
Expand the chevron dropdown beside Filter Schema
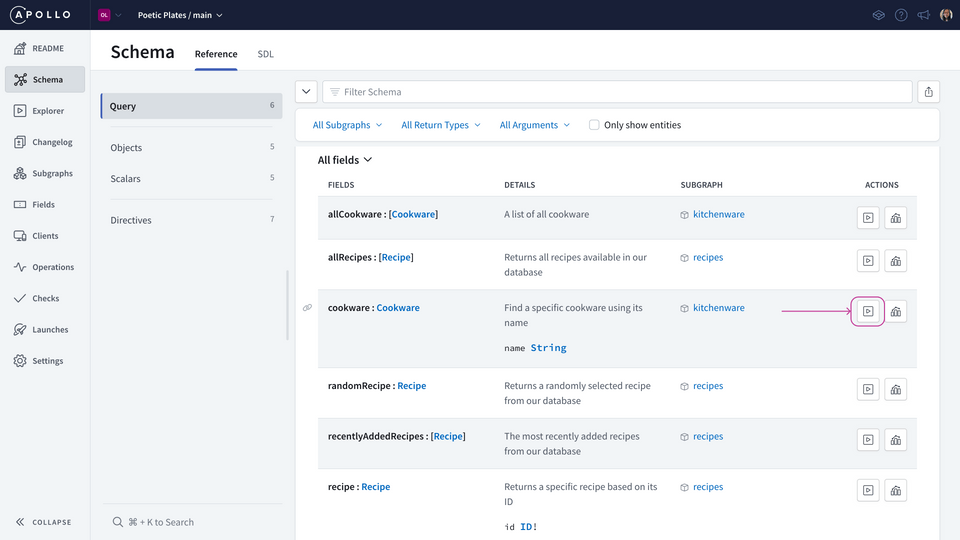(x=306, y=92)
